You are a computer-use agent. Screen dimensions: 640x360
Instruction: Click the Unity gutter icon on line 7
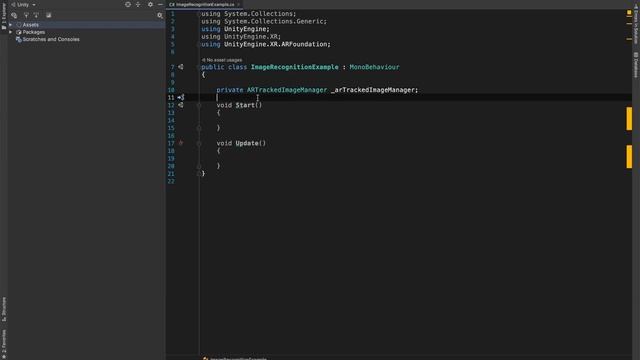point(181,67)
